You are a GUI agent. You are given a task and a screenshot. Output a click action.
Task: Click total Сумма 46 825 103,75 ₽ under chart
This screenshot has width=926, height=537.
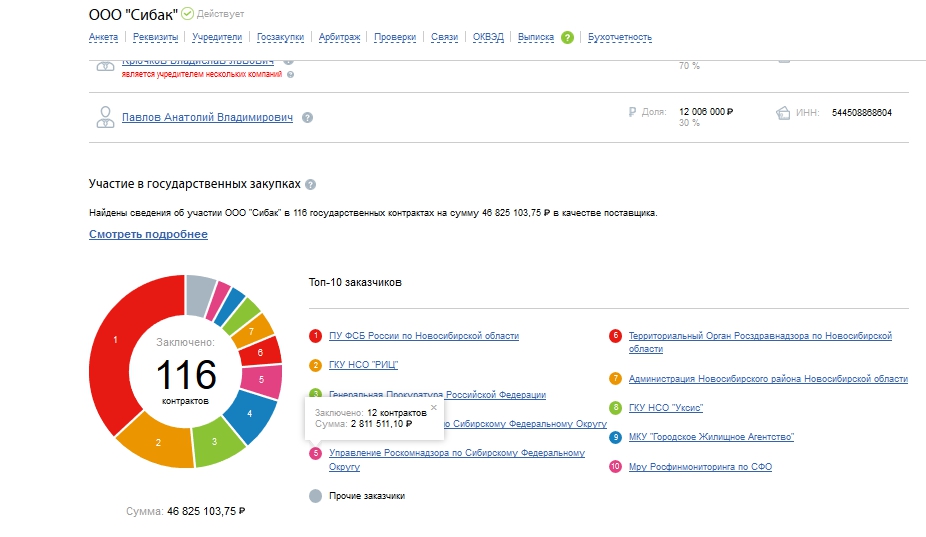(x=185, y=512)
